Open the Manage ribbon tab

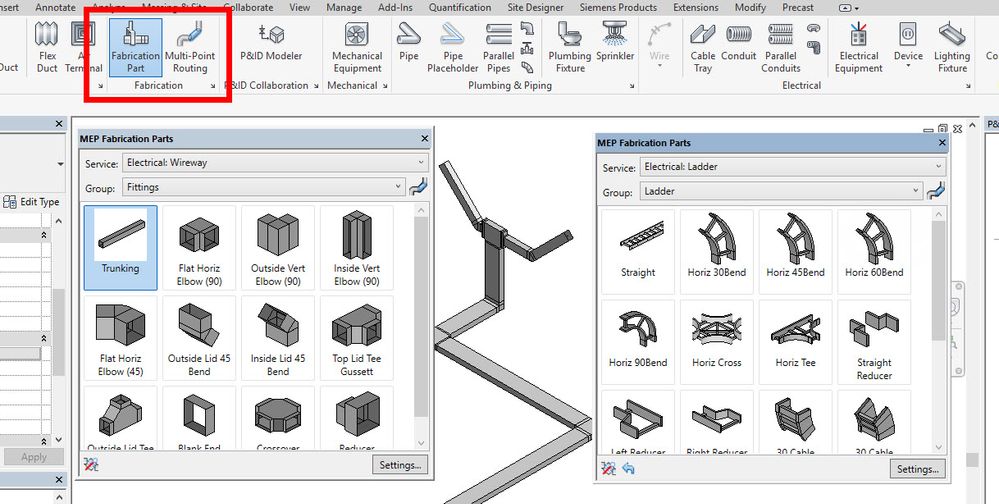344,8
